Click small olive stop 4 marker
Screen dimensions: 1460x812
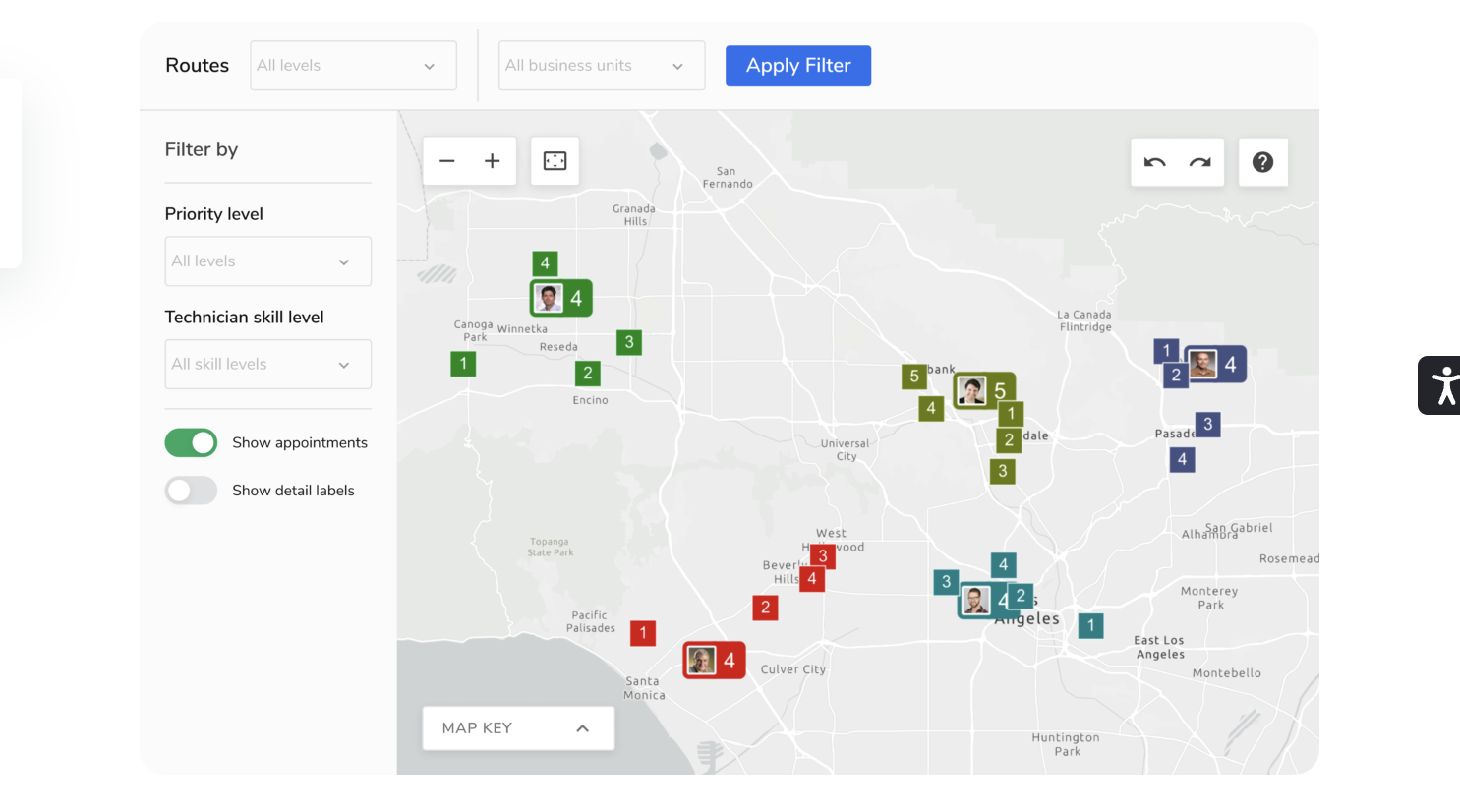[x=931, y=408]
